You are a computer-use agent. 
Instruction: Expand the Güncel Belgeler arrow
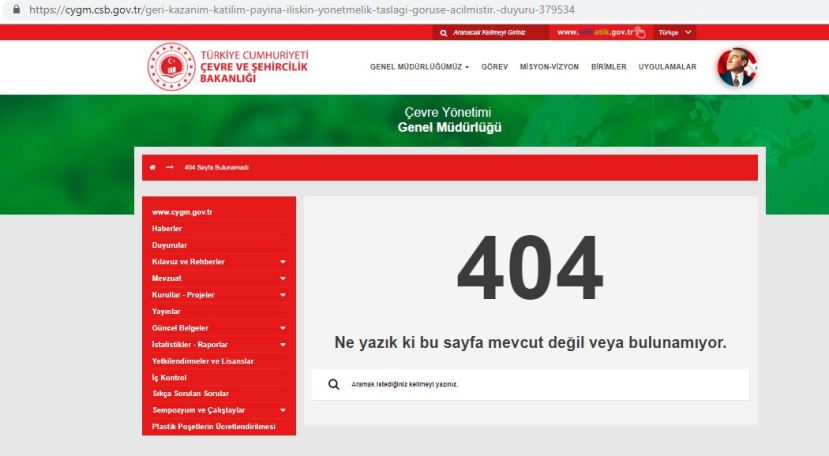pyautogui.click(x=283, y=328)
